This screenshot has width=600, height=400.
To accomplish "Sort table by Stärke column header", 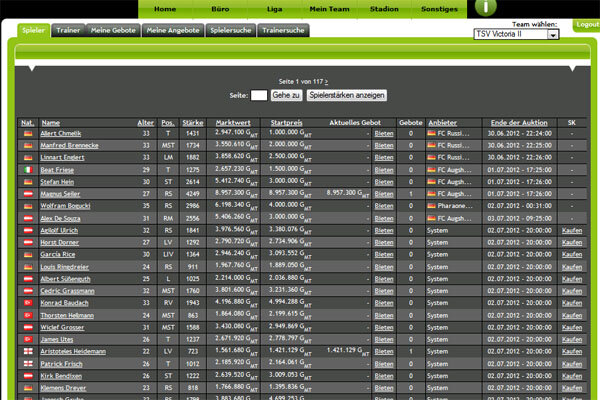I will [193, 123].
